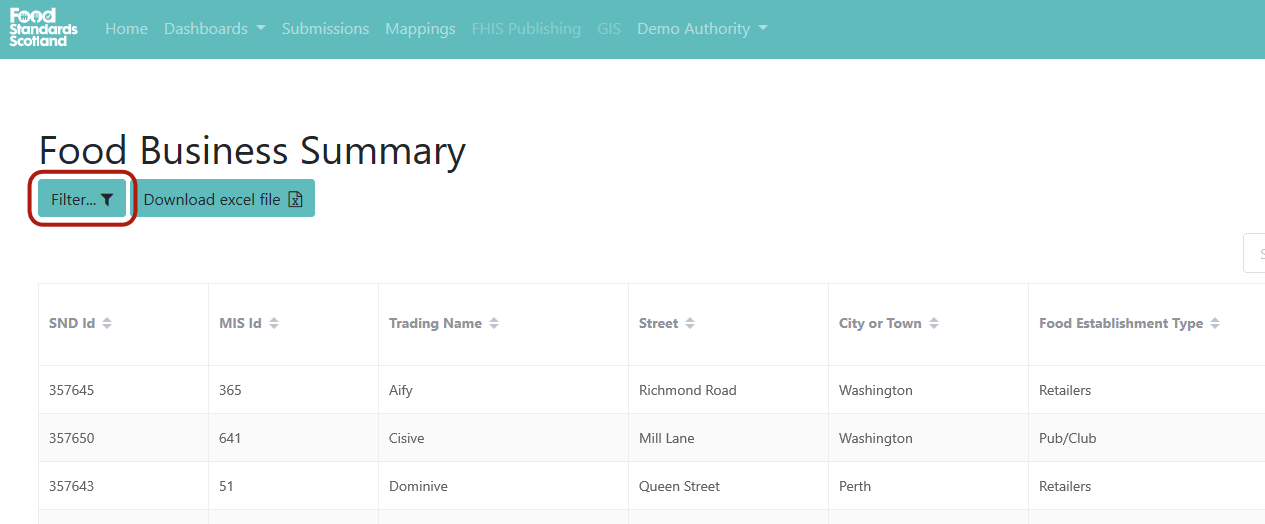Click MIS Id column header text
Viewport: 1265px width, 524px height.
[240, 324]
